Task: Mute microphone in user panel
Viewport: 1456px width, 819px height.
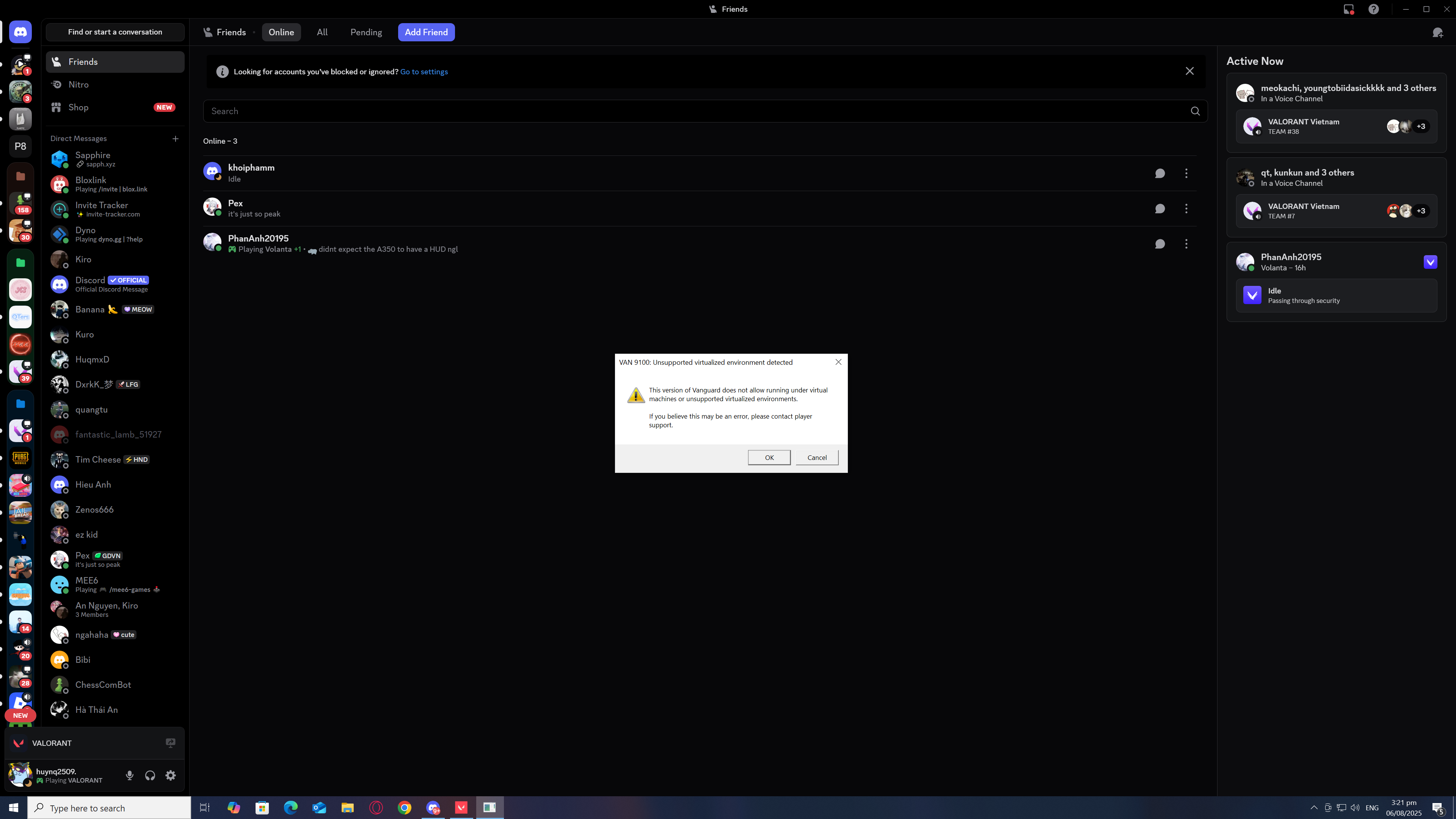Action: [x=129, y=775]
